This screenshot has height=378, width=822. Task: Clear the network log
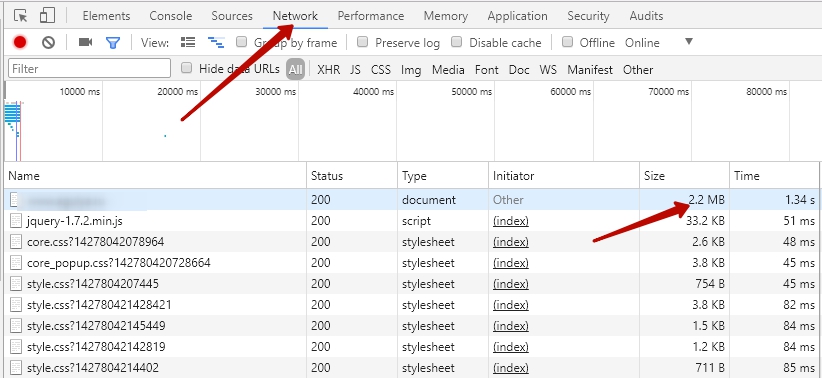tap(48, 42)
